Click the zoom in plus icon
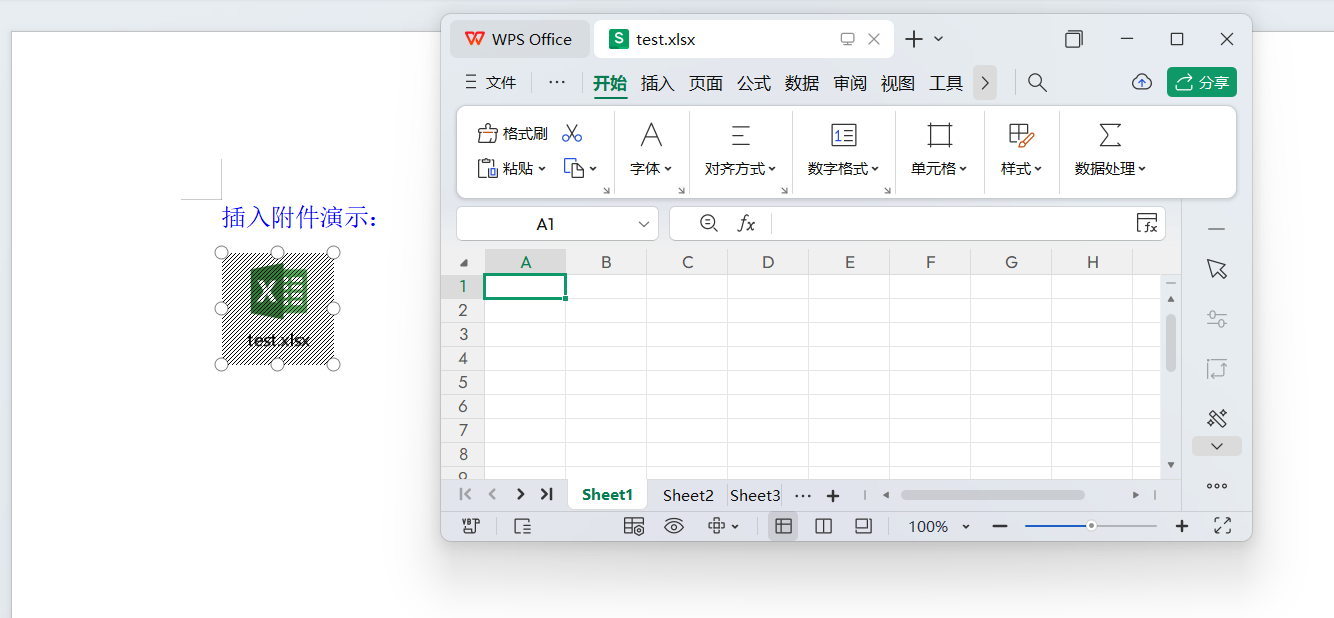The width and height of the screenshot is (1334, 618). coord(1181,526)
